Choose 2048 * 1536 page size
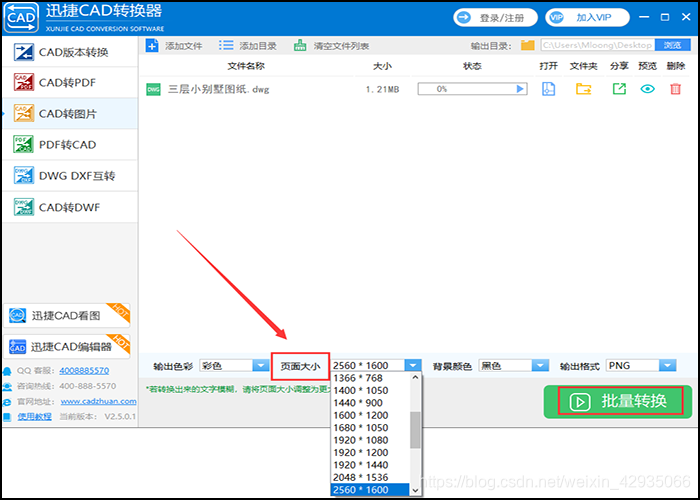 [x=370, y=478]
